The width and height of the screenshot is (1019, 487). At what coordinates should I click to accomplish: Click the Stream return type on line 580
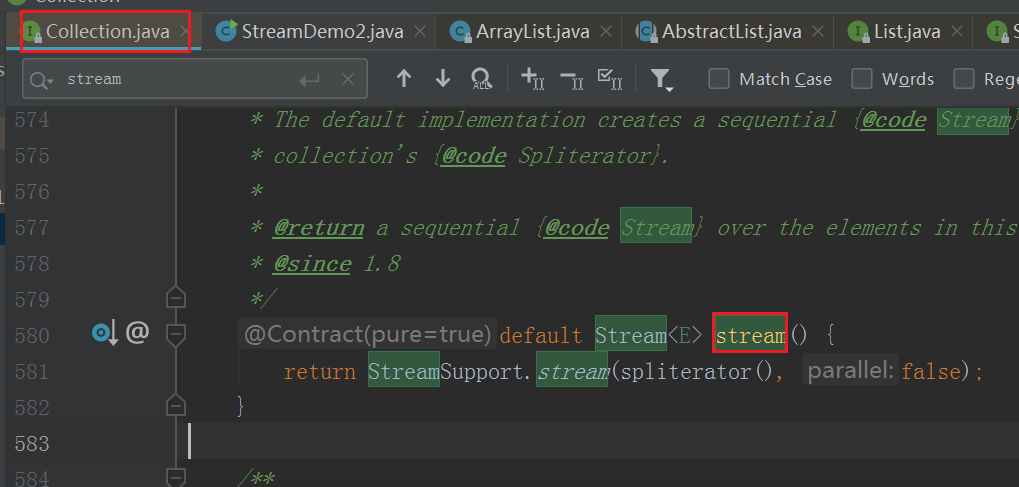point(631,336)
